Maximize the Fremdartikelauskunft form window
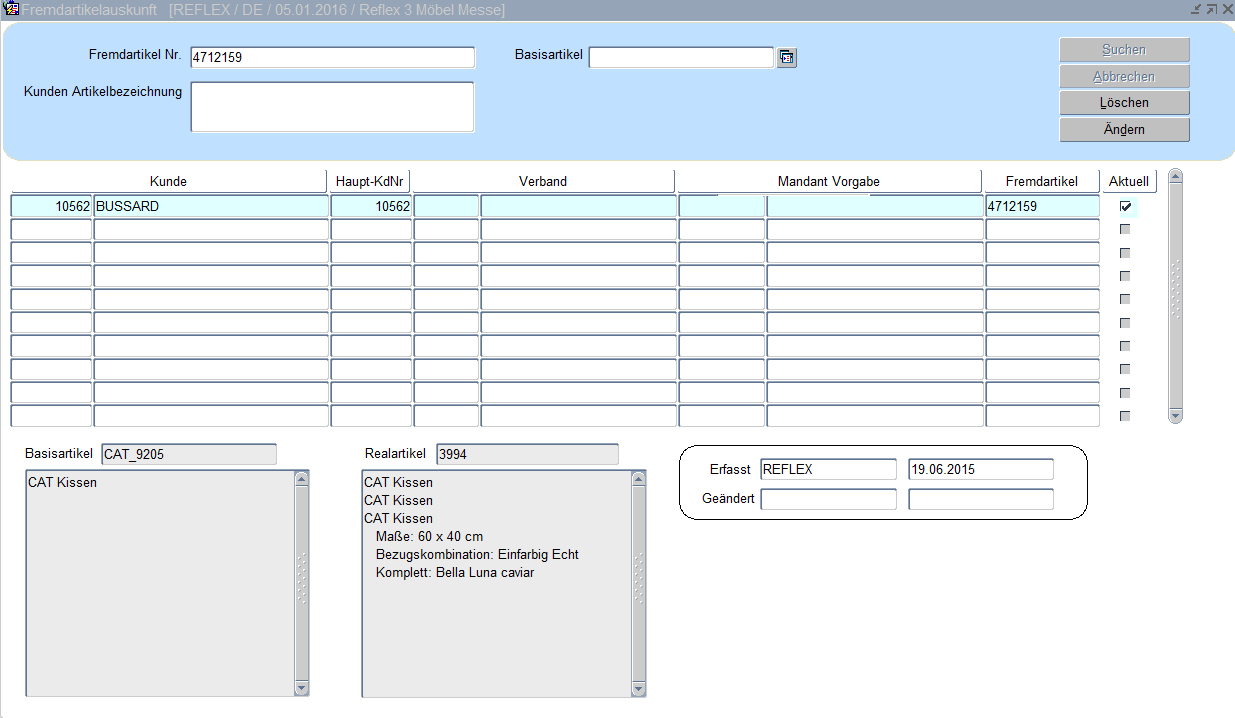 1211,9
